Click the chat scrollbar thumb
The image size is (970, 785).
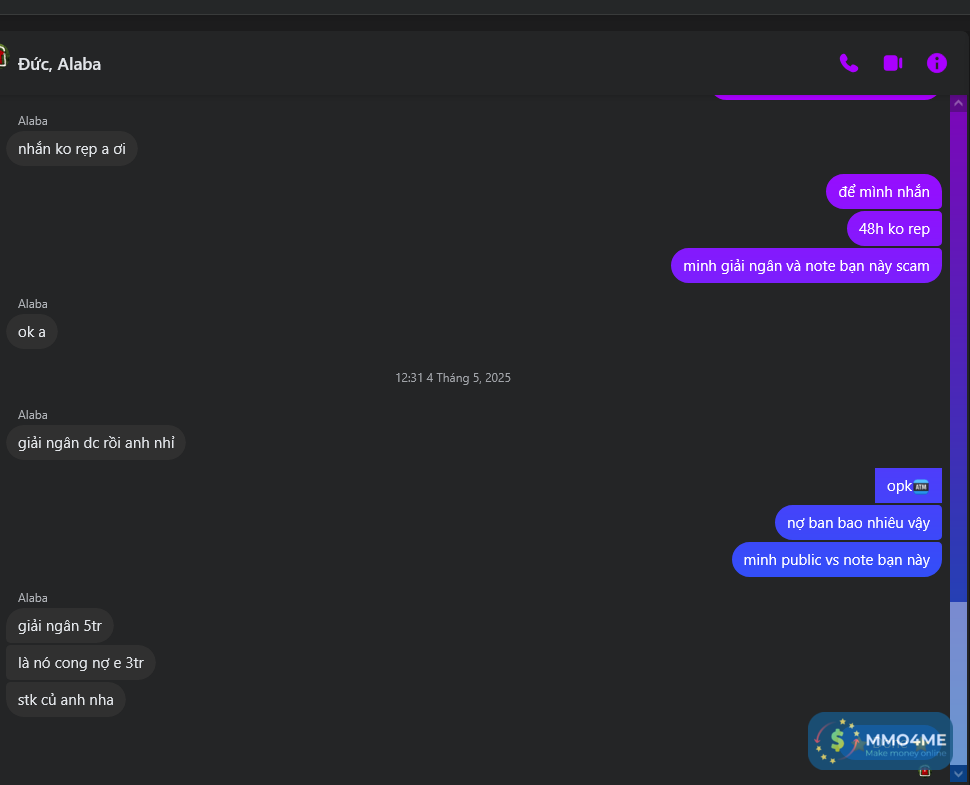(958, 684)
